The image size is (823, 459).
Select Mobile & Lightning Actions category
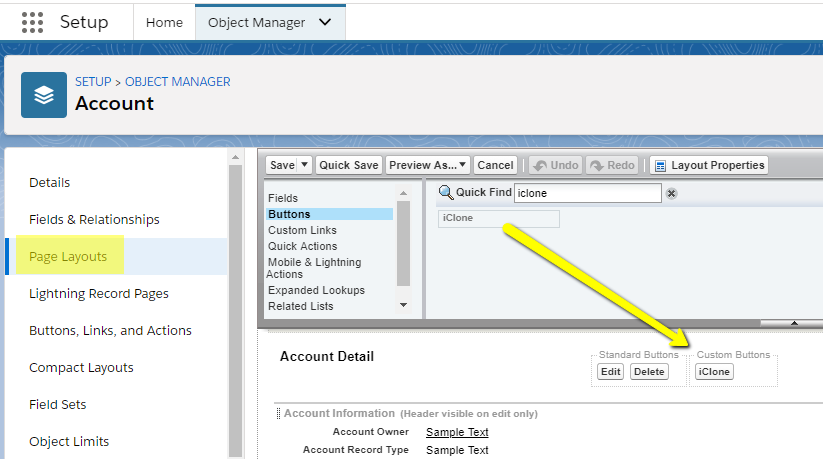[314, 268]
